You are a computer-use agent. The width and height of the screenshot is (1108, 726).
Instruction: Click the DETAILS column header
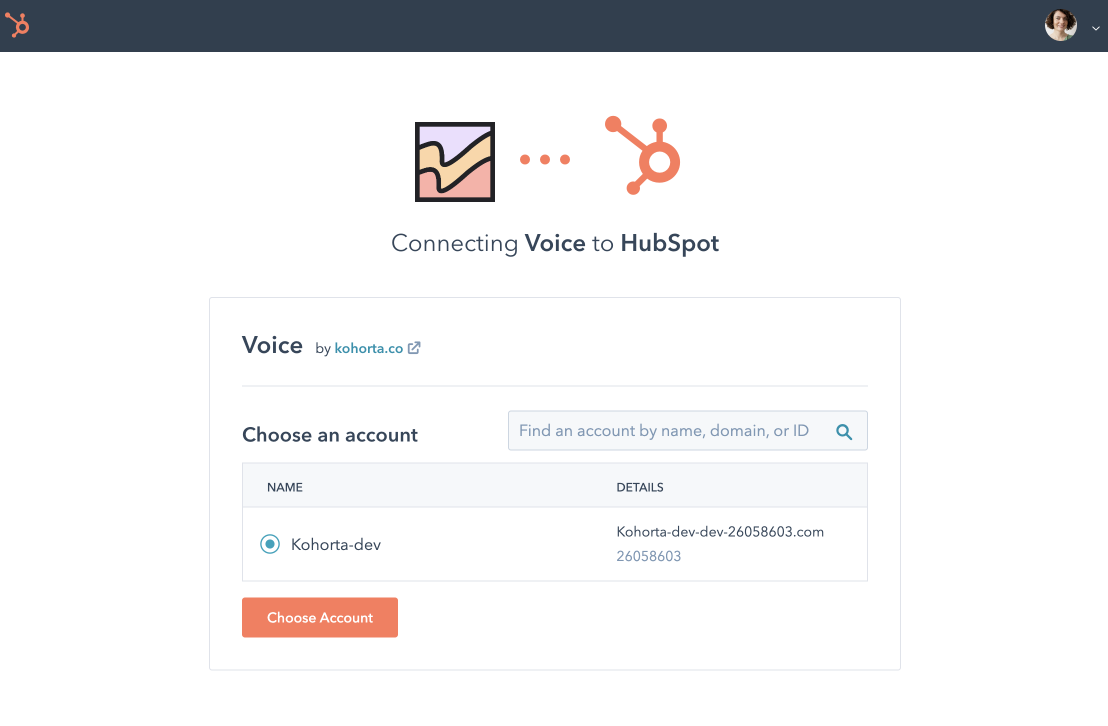click(x=640, y=487)
